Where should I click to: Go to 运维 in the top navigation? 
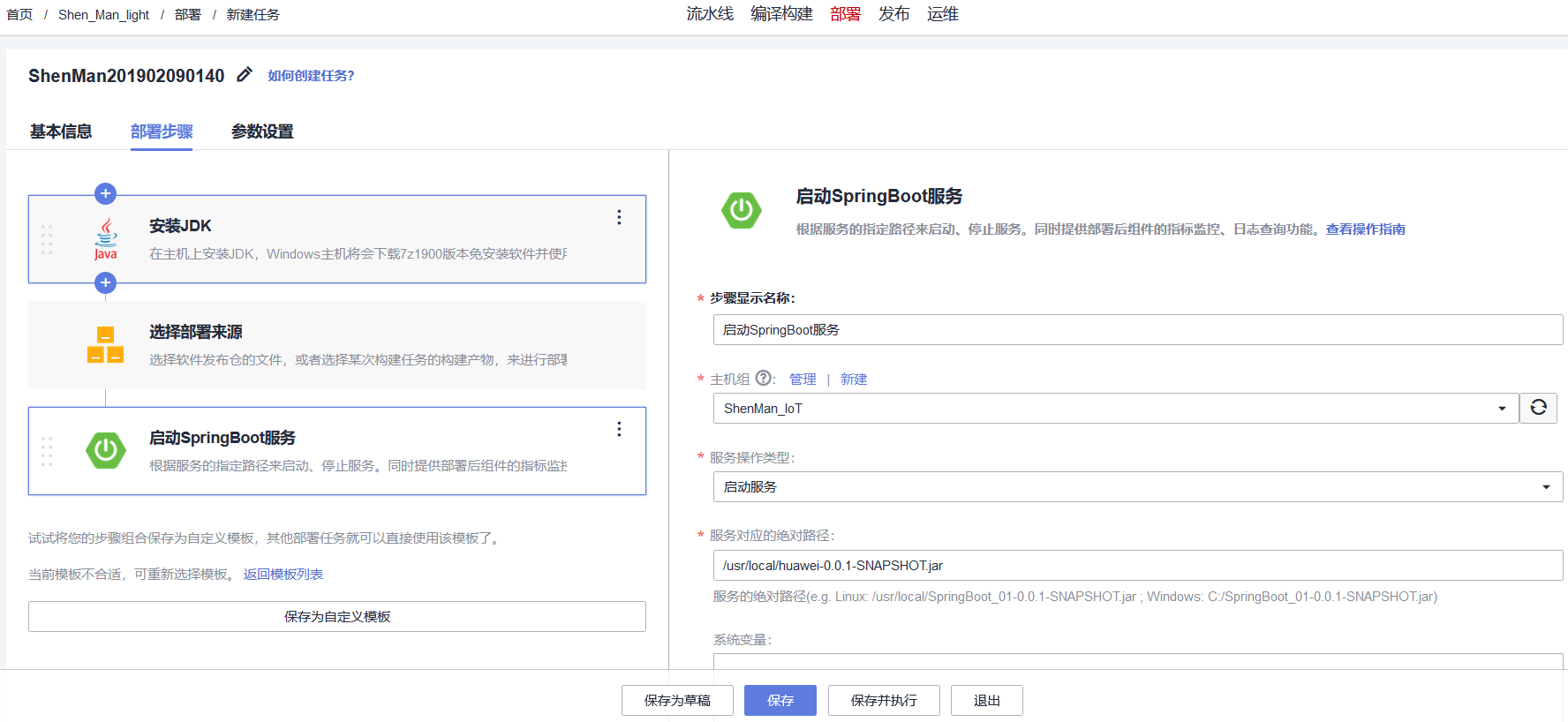942,14
